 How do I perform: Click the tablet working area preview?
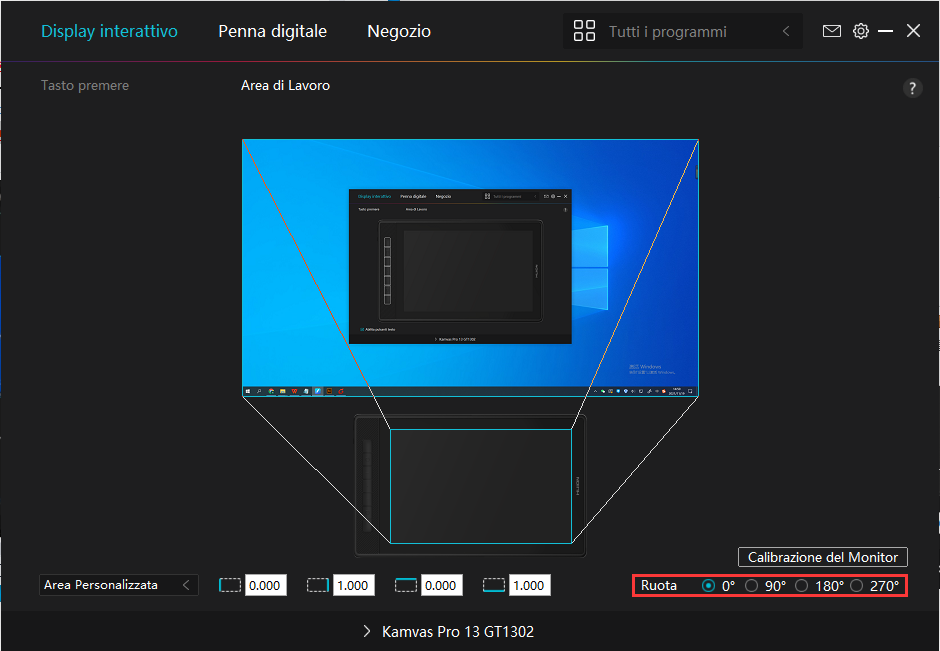pyautogui.click(x=480, y=486)
